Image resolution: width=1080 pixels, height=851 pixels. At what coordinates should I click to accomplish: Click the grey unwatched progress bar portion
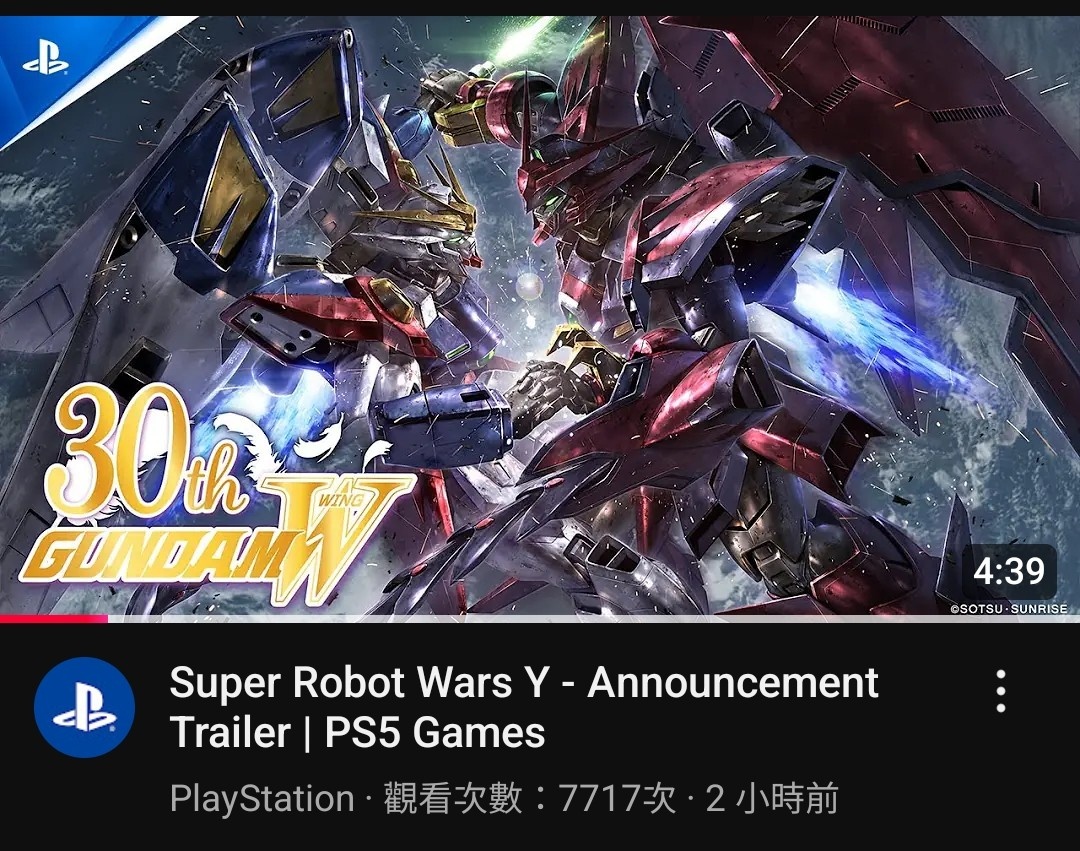(594, 618)
